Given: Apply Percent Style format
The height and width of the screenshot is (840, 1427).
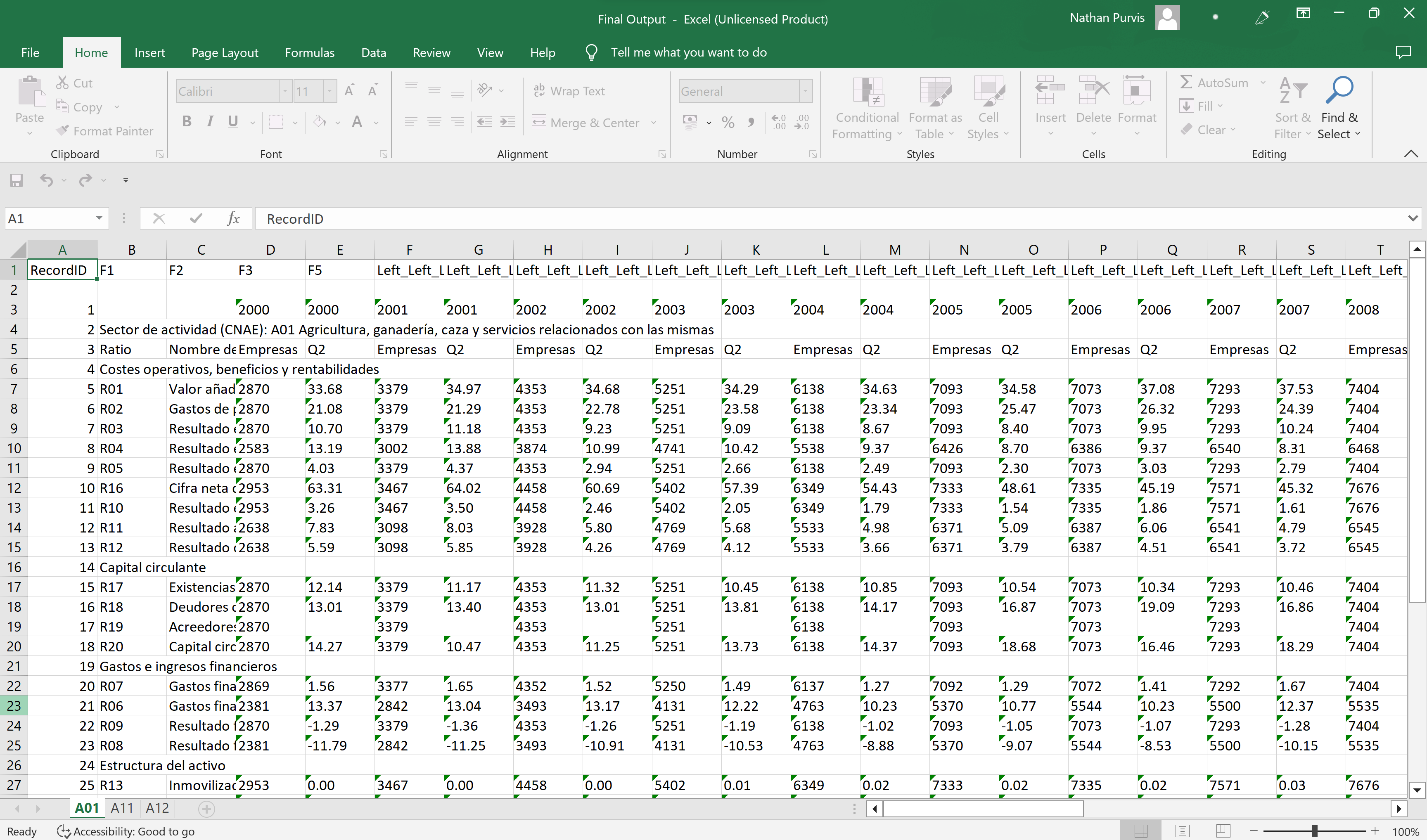Looking at the screenshot, I should tap(728, 122).
